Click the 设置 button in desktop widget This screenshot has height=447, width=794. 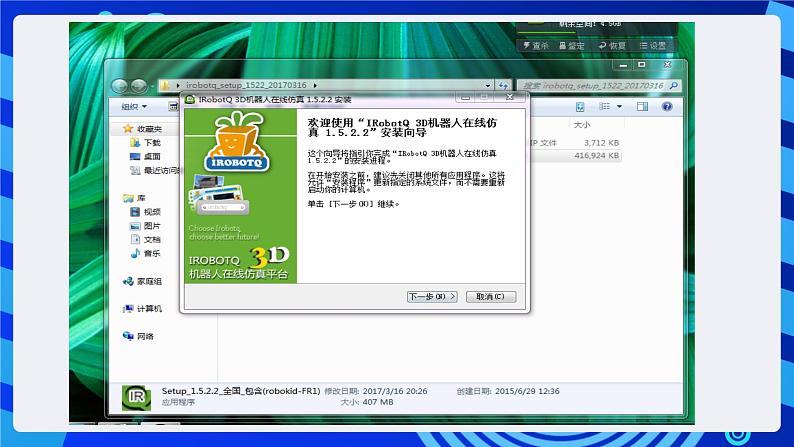coord(652,46)
